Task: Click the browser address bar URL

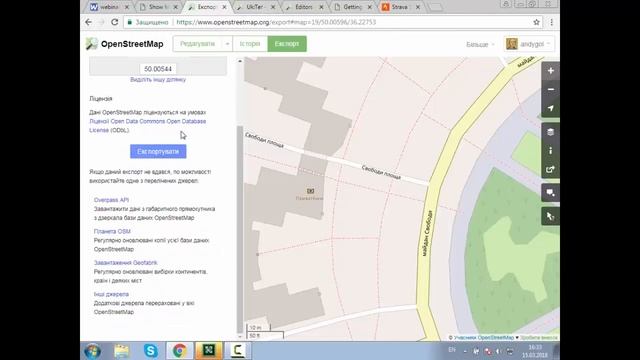Action: coord(276,22)
